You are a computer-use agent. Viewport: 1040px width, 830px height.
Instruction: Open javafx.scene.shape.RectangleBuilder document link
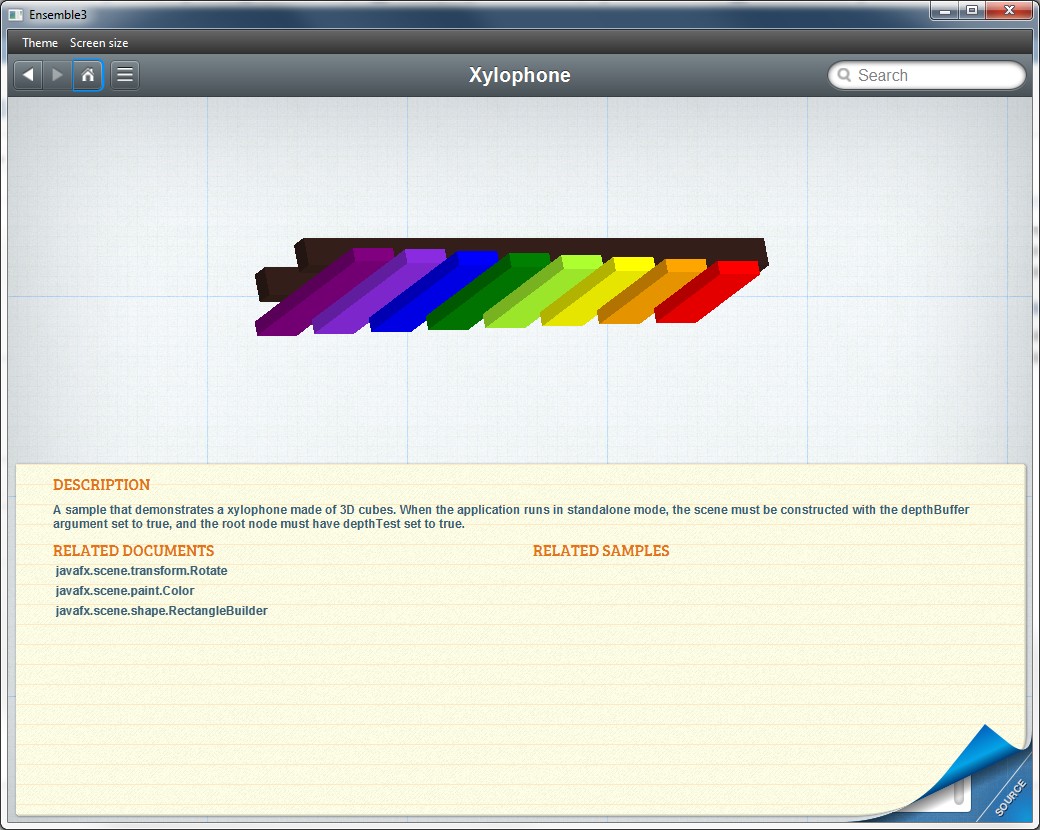(x=162, y=611)
